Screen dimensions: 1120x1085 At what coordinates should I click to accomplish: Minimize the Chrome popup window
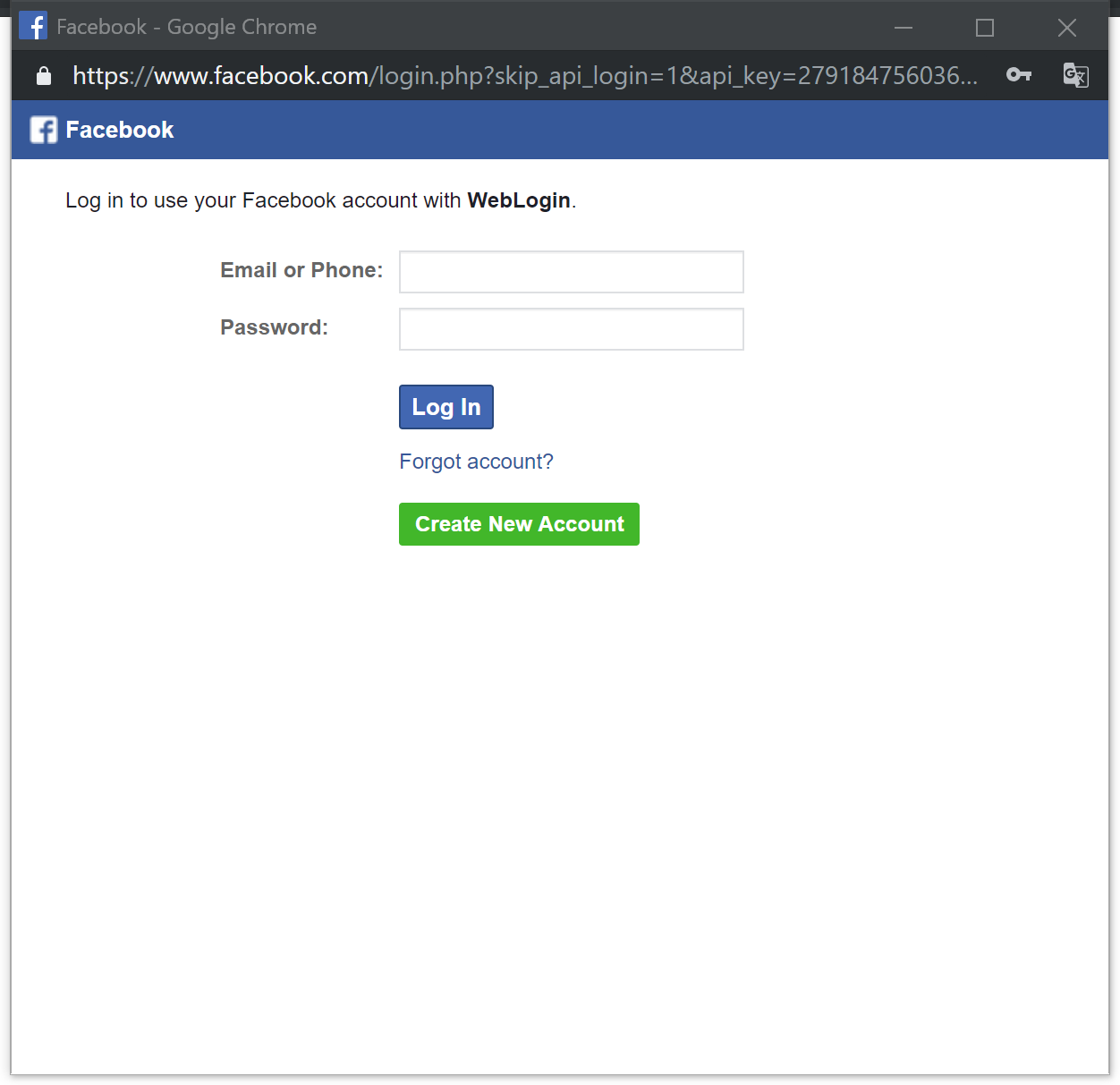[x=904, y=28]
